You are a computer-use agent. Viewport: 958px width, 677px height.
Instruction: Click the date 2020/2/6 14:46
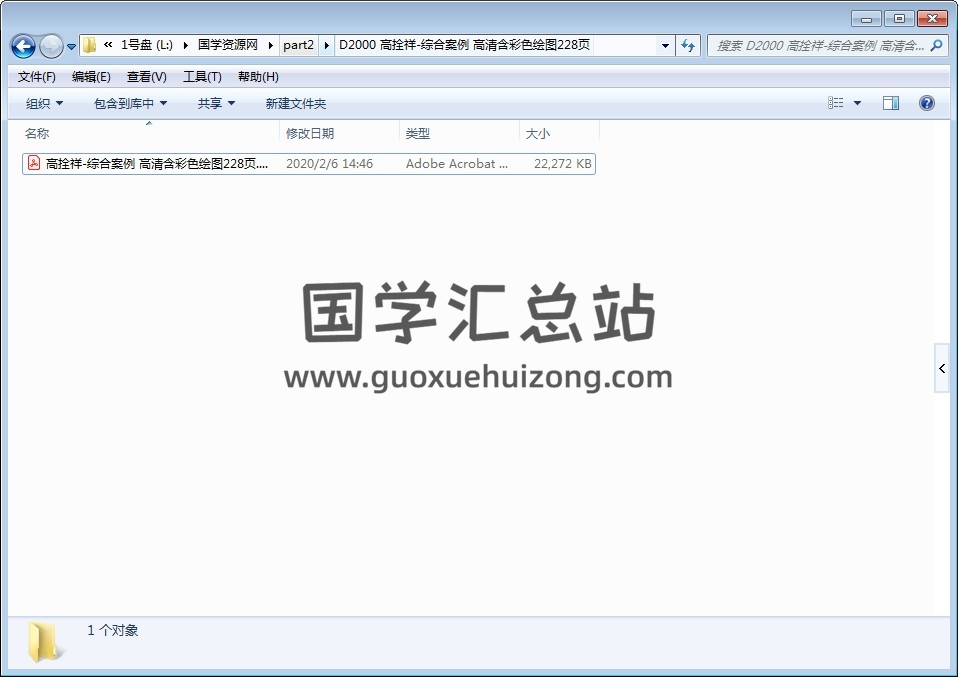point(329,163)
